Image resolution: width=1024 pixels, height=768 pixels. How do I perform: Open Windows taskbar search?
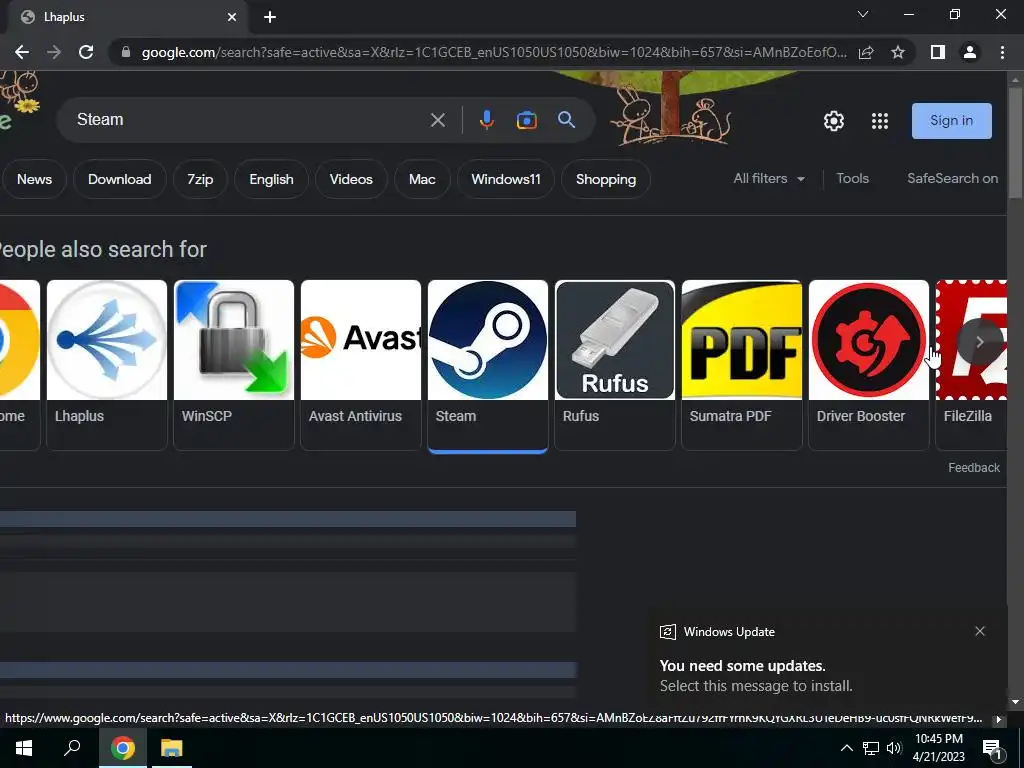click(x=72, y=748)
